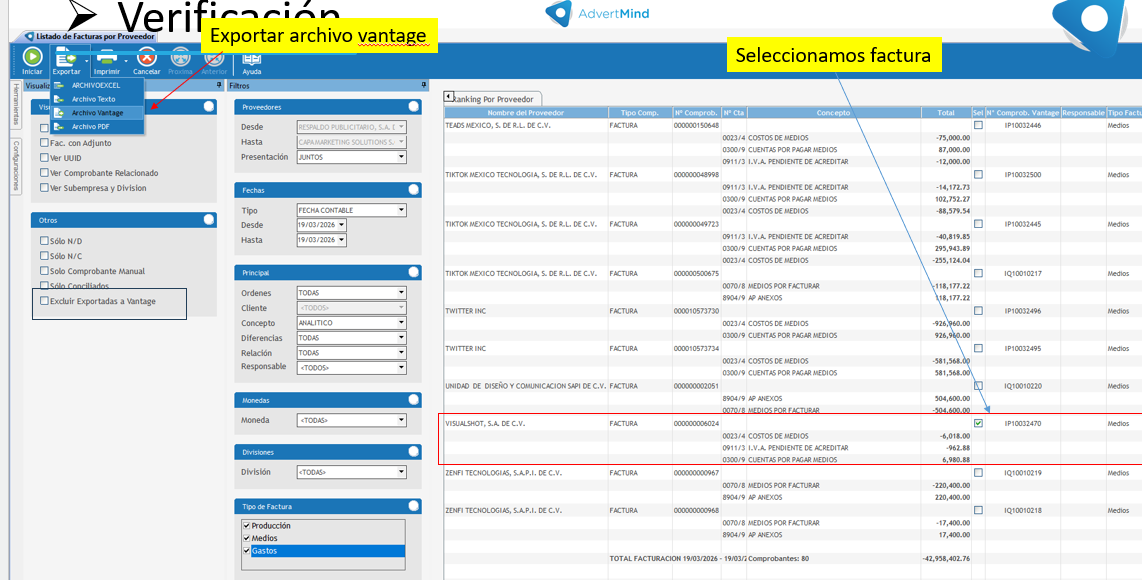Viewport: 1142px width, 580px height.
Task: Click the Tipo Comp. column header
Action: coord(639,113)
